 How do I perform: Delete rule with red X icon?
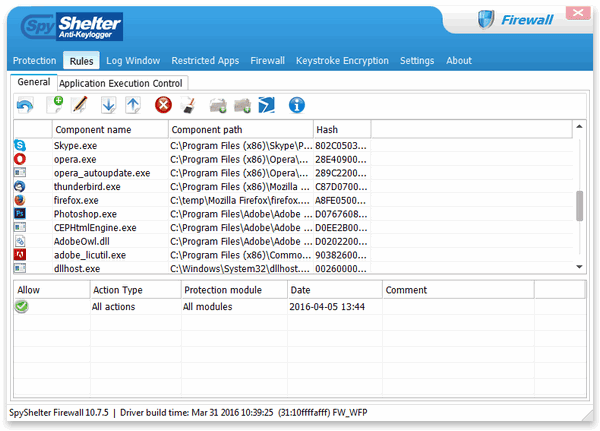[163, 105]
